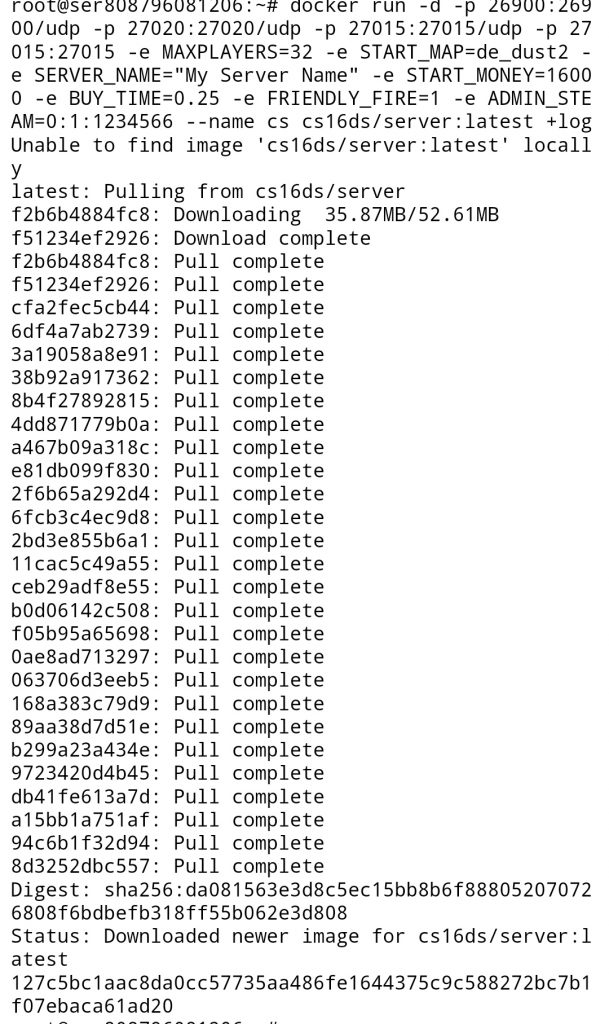
Task: Click the container ID starting with 127c5bc1aac8
Action: [301, 994]
